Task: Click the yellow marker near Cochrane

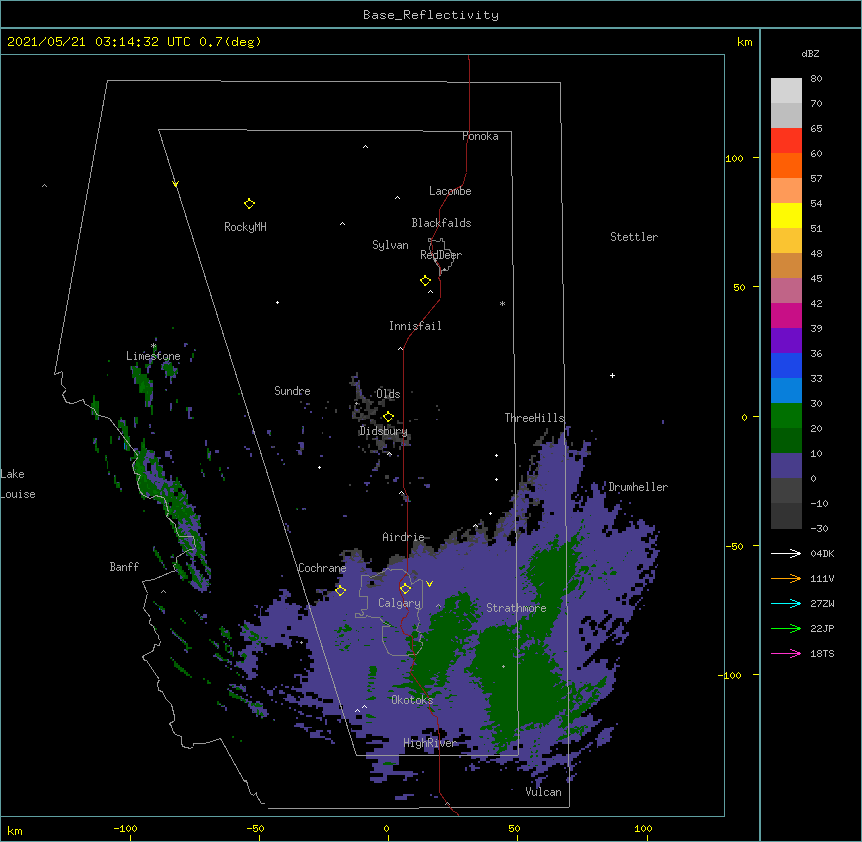Action: pos(340,591)
